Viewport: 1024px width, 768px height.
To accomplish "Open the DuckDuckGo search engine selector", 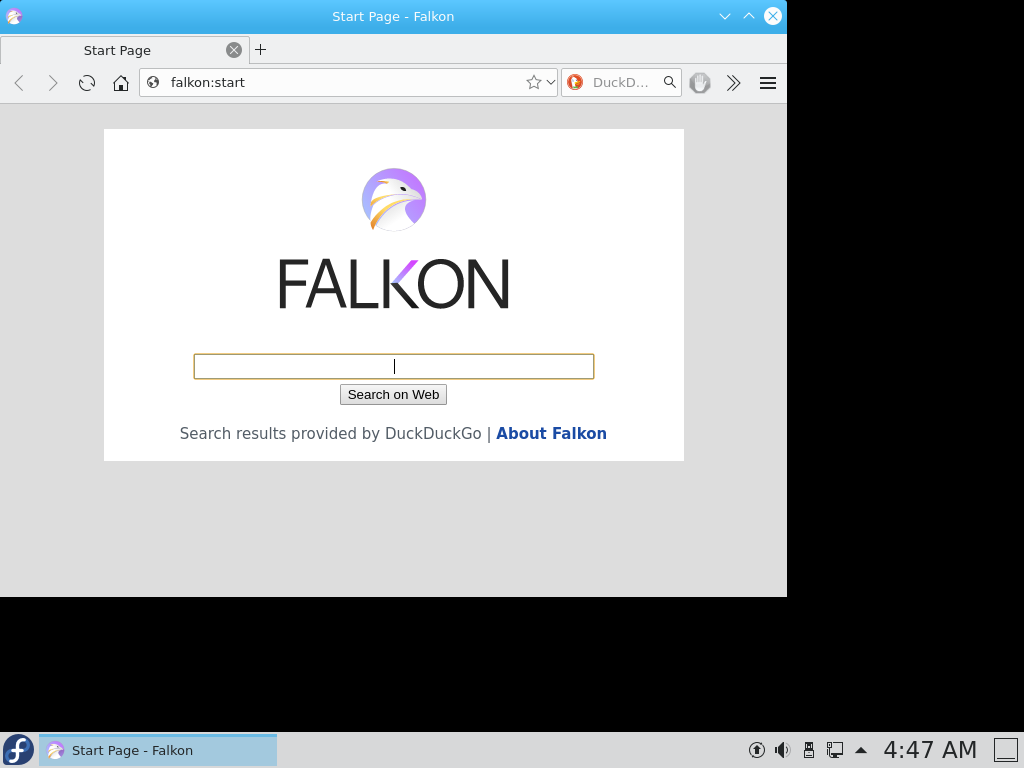I will click(575, 82).
